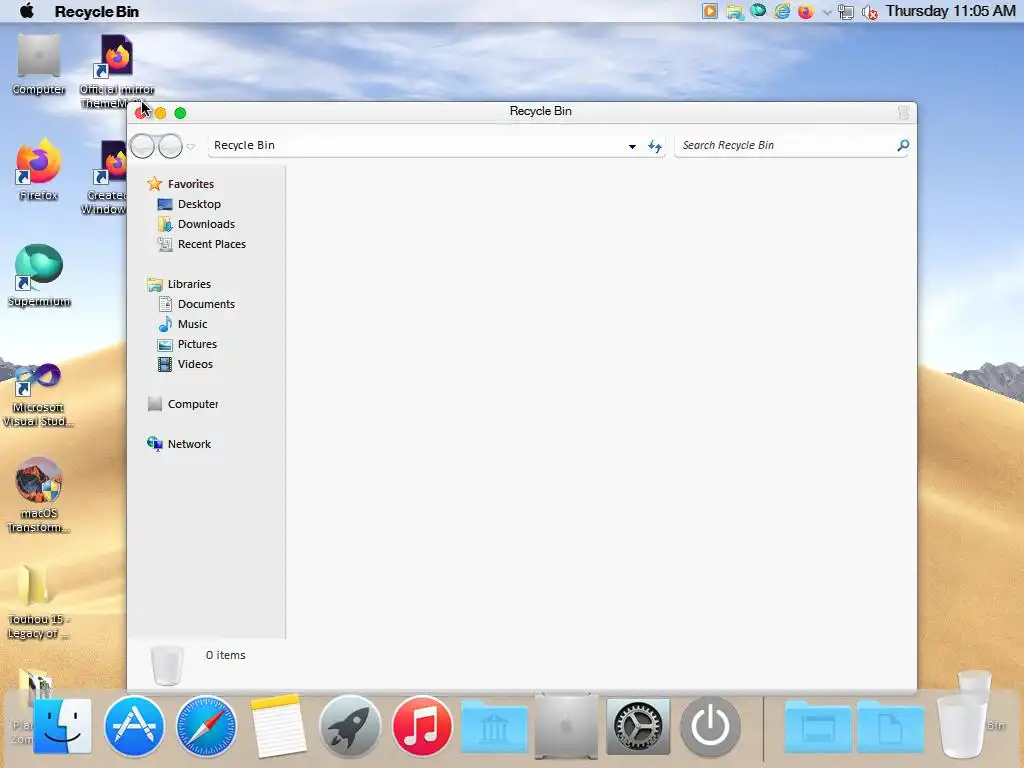Click the power button dock icon
1024x768 pixels.
tap(710, 726)
